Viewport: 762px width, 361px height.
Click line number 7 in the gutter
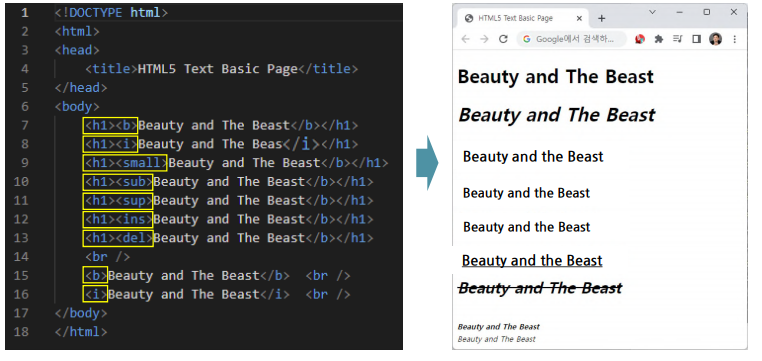click(25, 125)
